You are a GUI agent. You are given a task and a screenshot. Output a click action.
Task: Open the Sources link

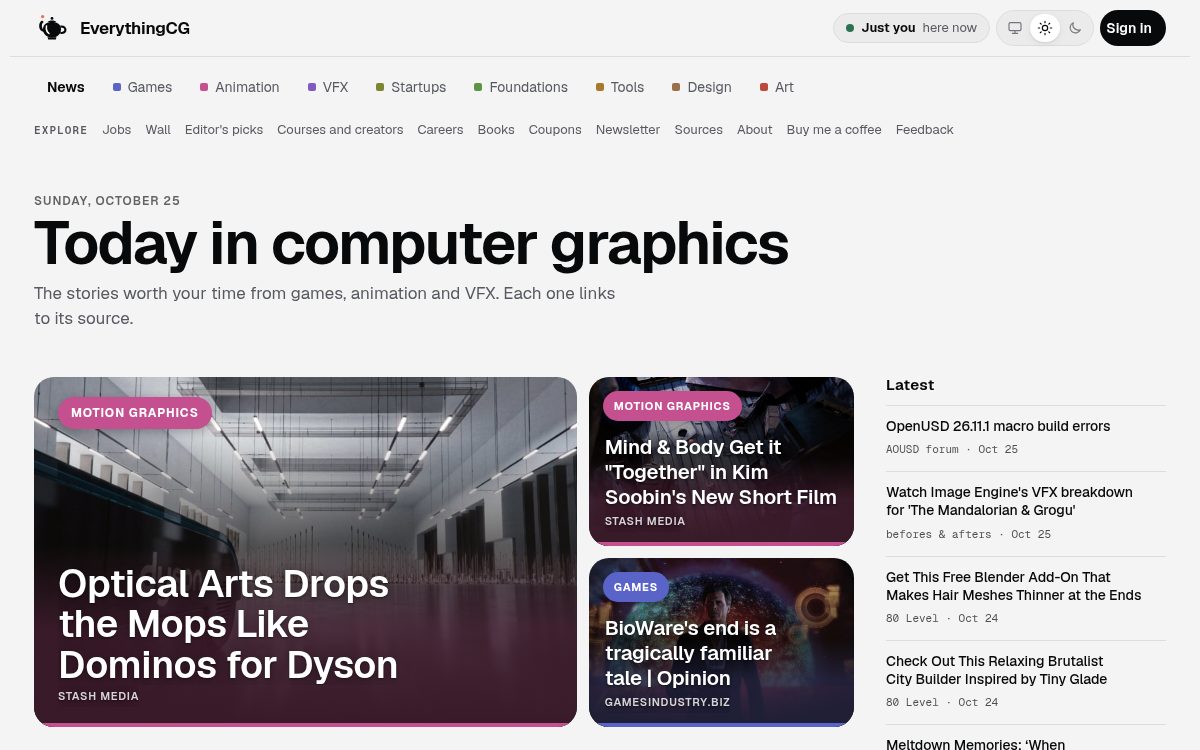point(698,130)
